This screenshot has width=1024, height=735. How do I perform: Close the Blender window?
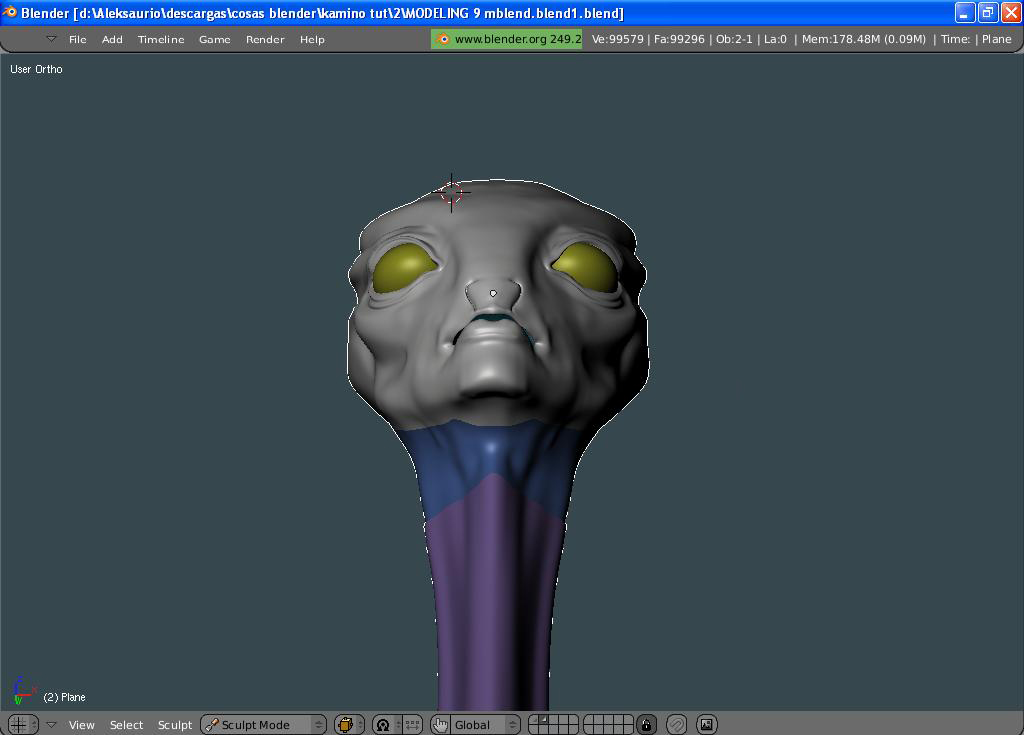click(1011, 12)
